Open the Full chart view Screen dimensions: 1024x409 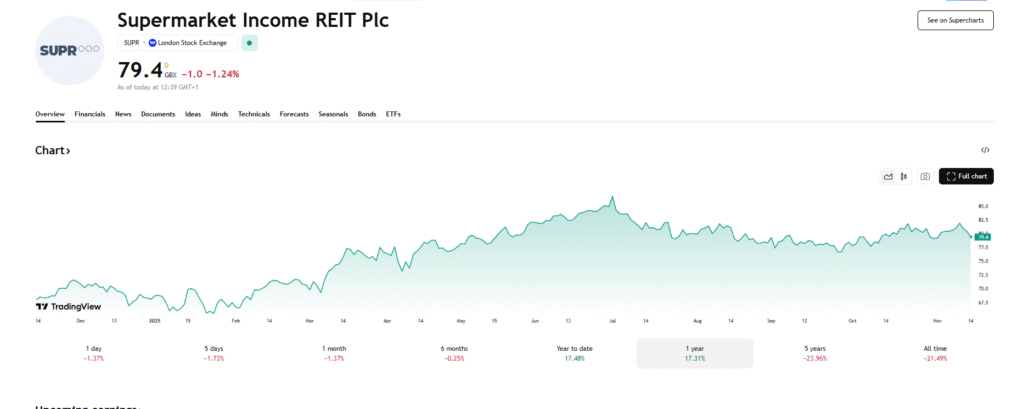pyautogui.click(x=966, y=177)
